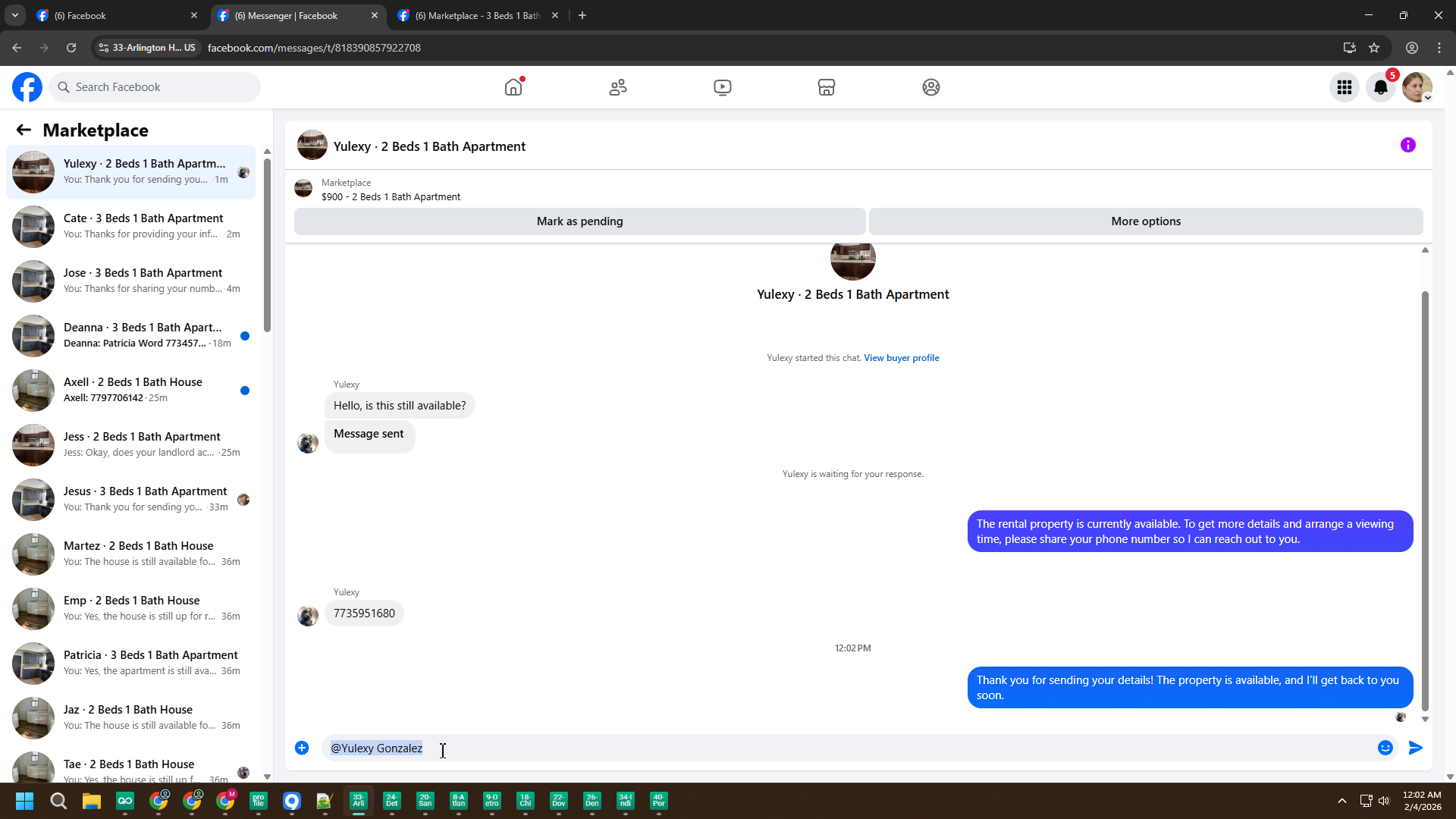Click the purple conversation info icon
Screen dimensions: 1456x819
(1407, 145)
